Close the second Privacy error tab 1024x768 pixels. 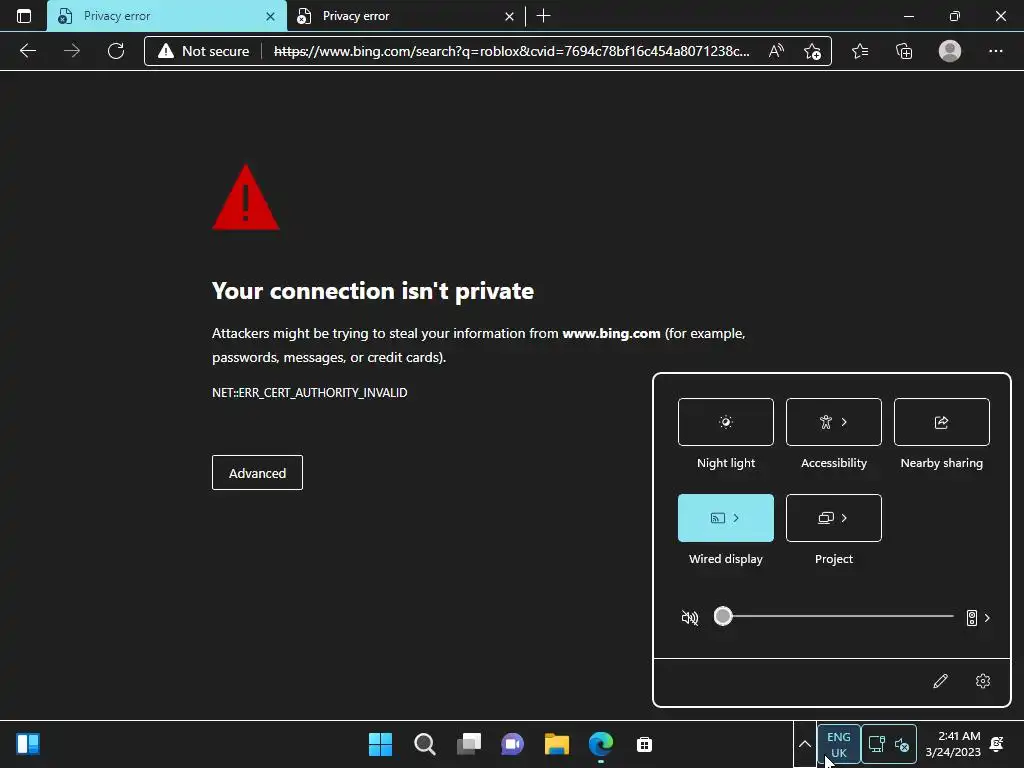pyautogui.click(x=509, y=16)
